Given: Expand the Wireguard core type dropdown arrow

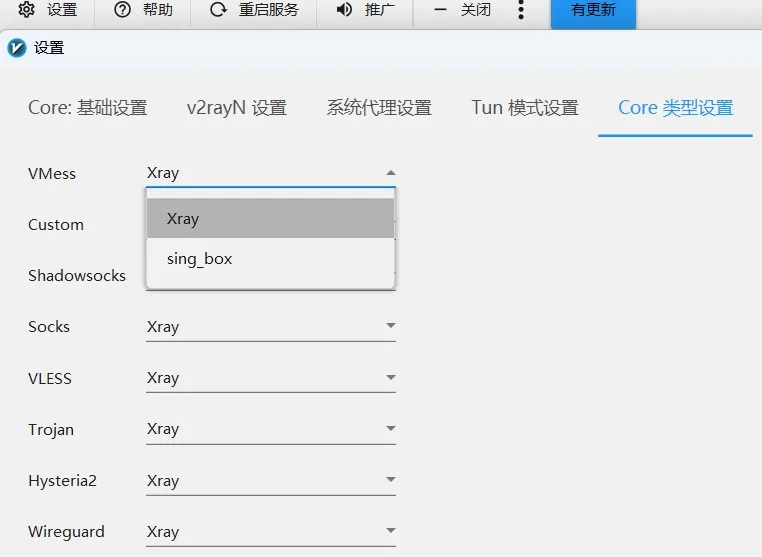Looking at the screenshot, I should pos(390,531).
